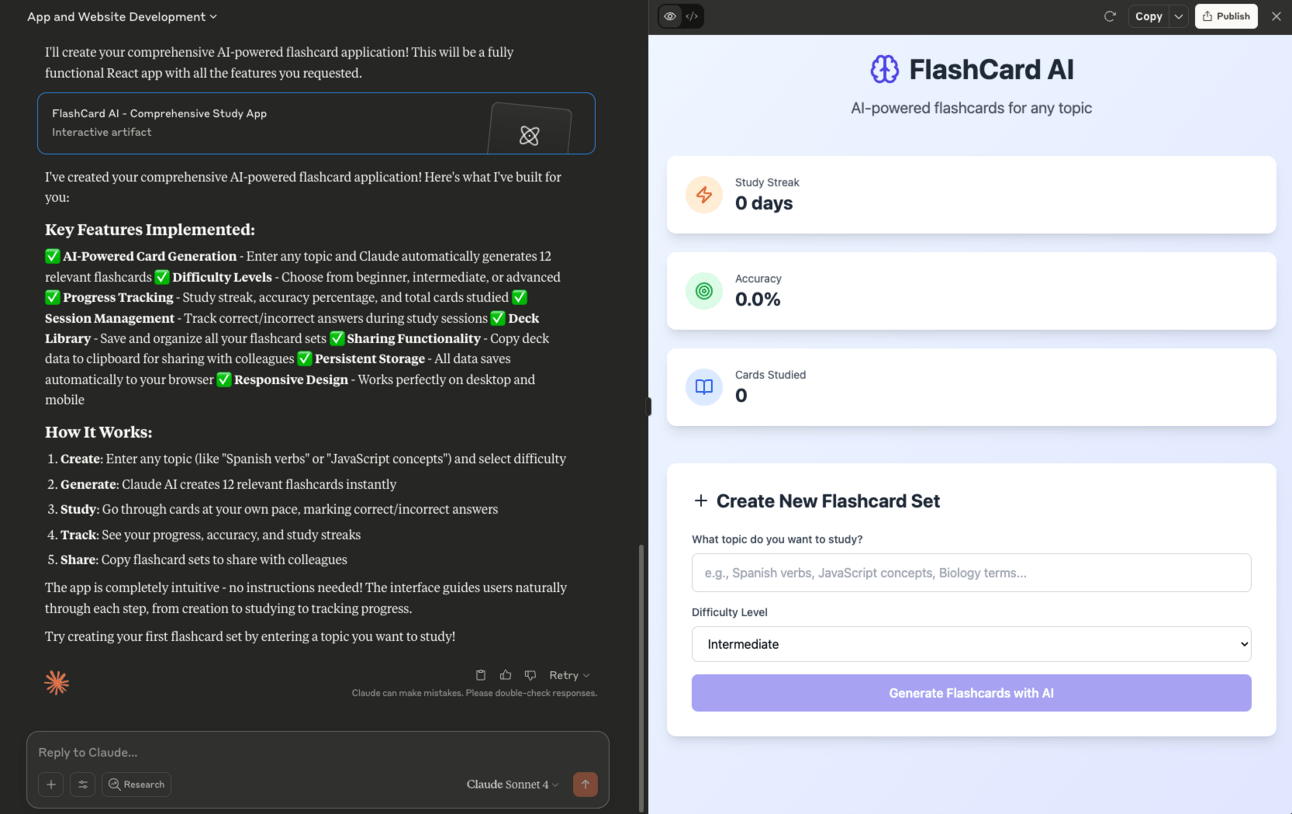Image resolution: width=1292 pixels, height=814 pixels.
Task: Click "AI-powered flashcards for any topic" subtitle
Action: tap(971, 108)
